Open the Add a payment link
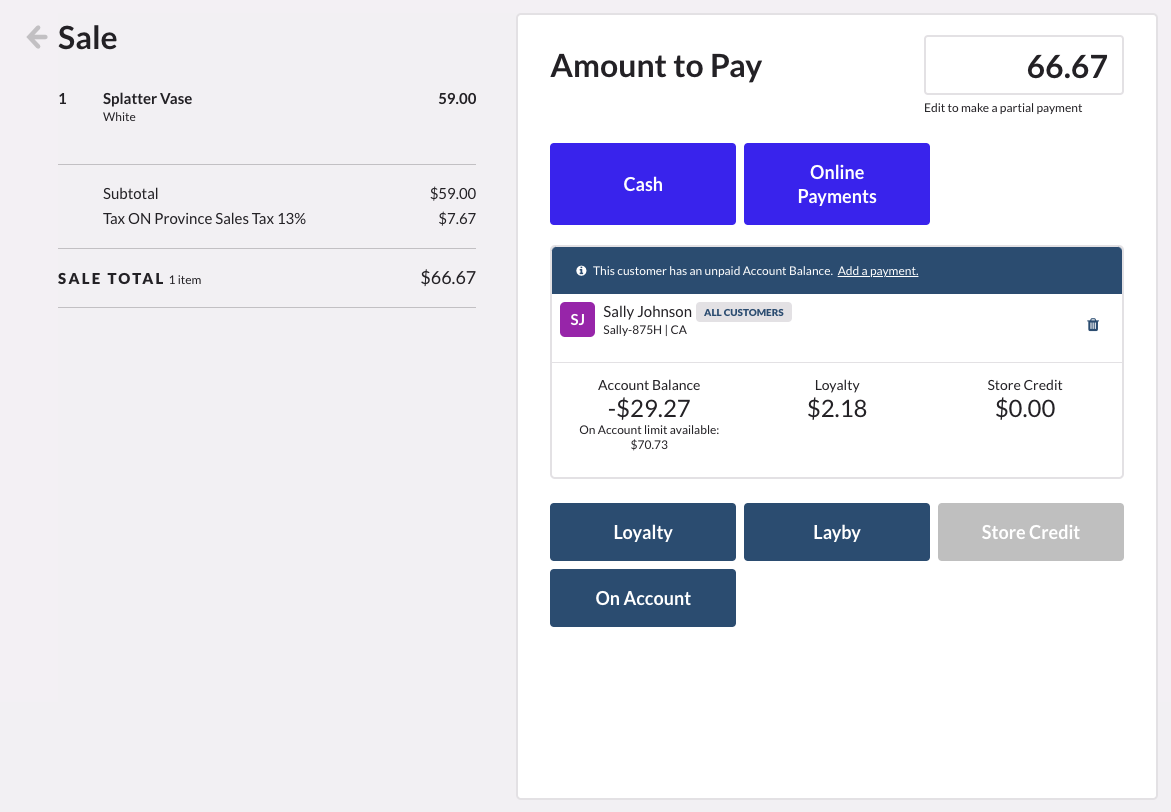The width and height of the screenshot is (1171, 812). click(x=877, y=271)
